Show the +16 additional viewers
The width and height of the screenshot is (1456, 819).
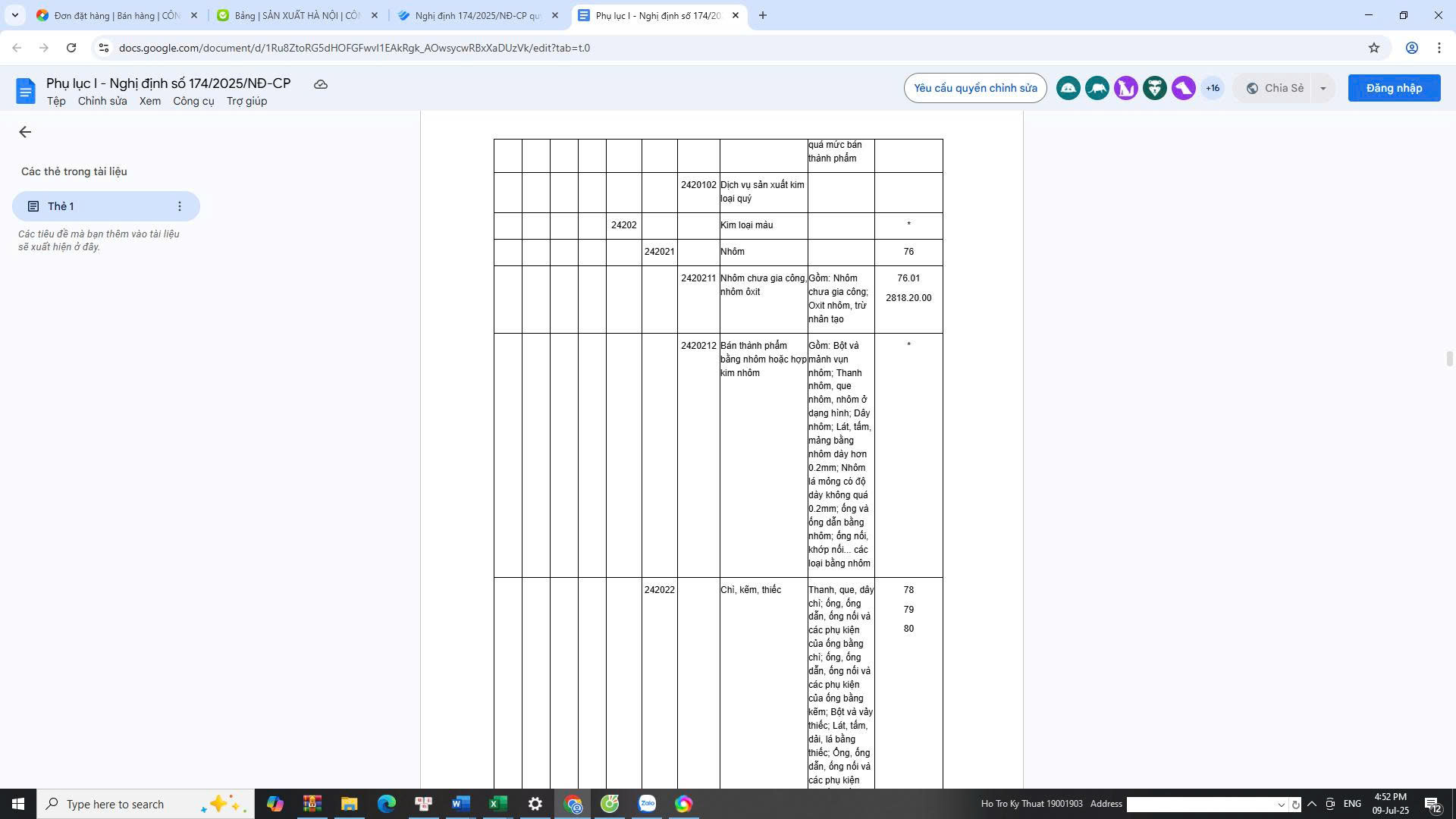(x=1212, y=88)
